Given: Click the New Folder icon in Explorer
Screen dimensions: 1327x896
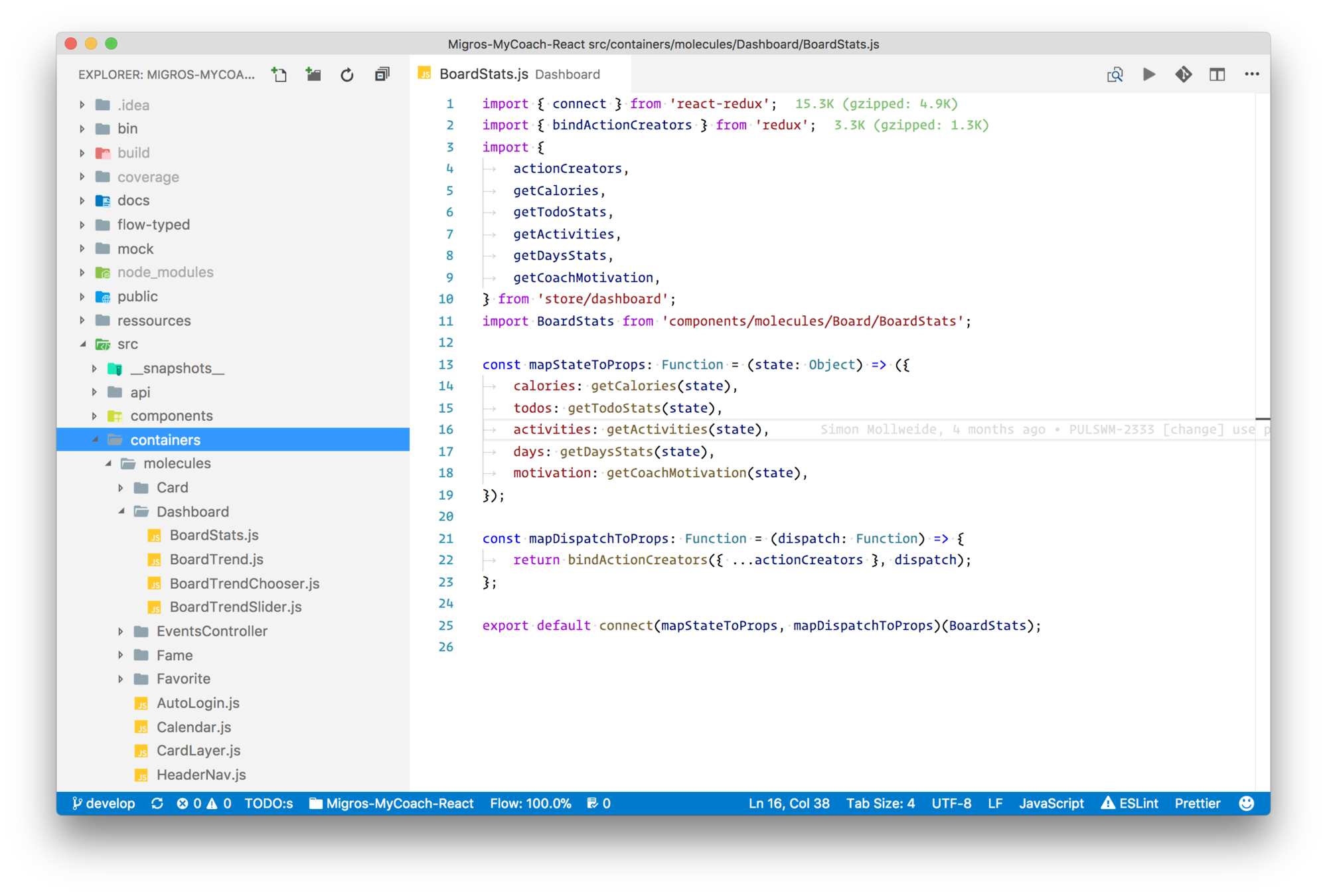Looking at the screenshot, I should coord(313,74).
